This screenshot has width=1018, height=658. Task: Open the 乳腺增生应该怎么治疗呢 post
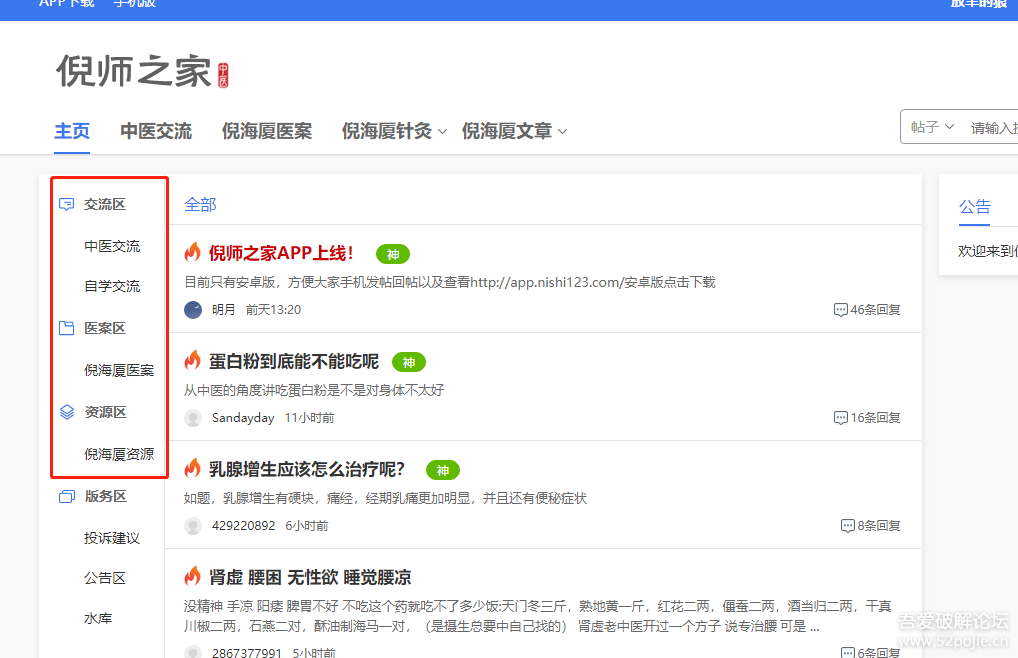(x=307, y=469)
